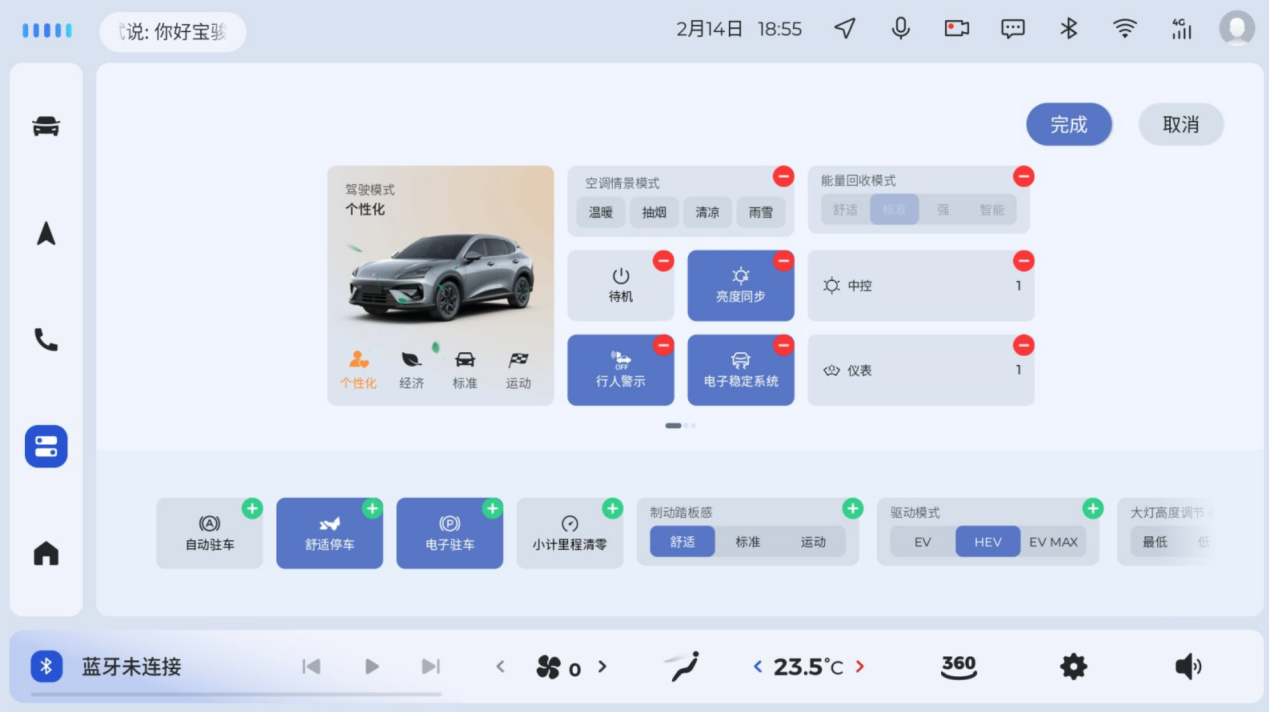This screenshot has height=712, width=1269.
Task: Tap the location arrow status icon
Action: 845,29
